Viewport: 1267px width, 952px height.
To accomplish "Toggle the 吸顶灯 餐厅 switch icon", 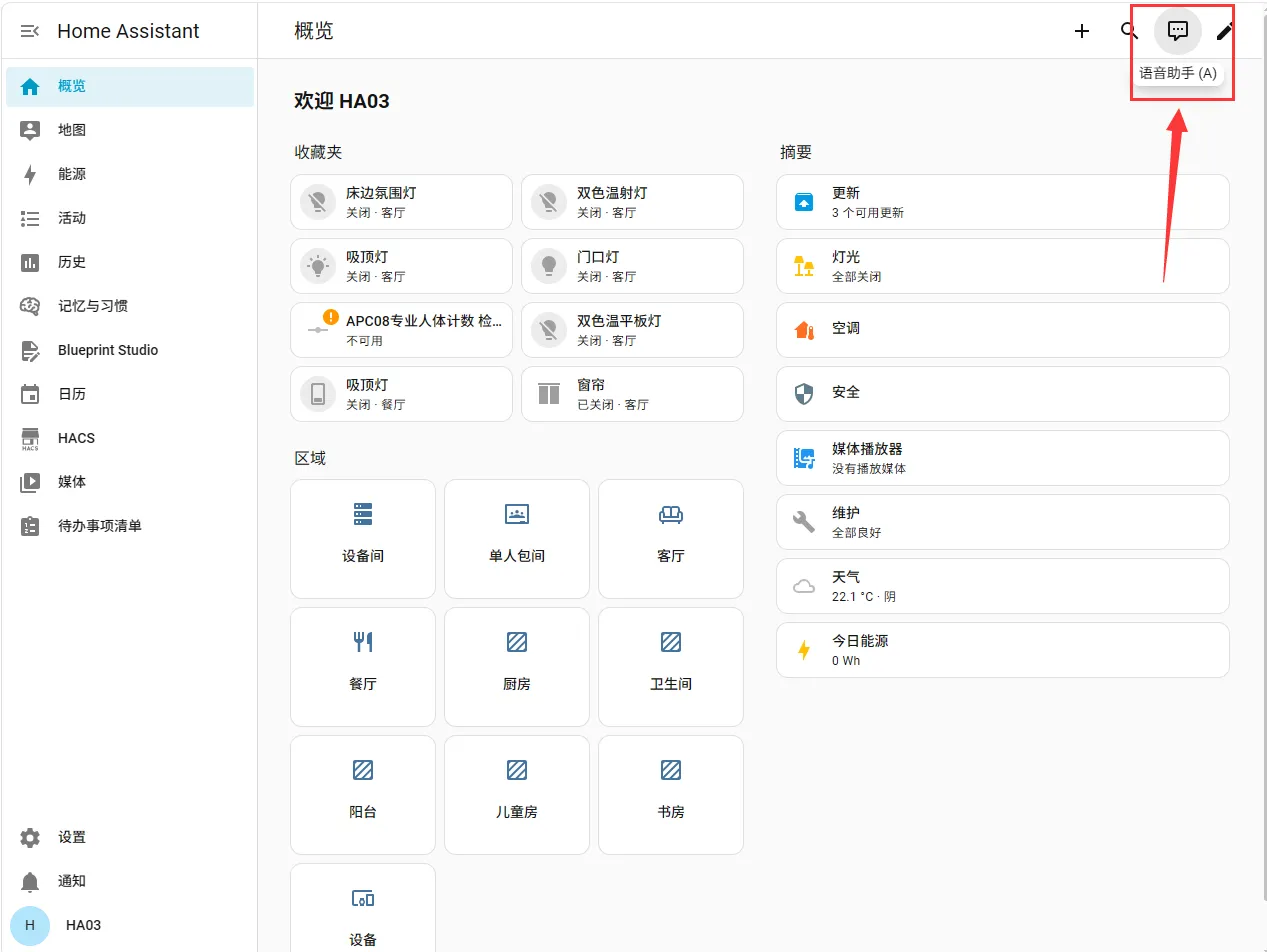I will 318,394.
